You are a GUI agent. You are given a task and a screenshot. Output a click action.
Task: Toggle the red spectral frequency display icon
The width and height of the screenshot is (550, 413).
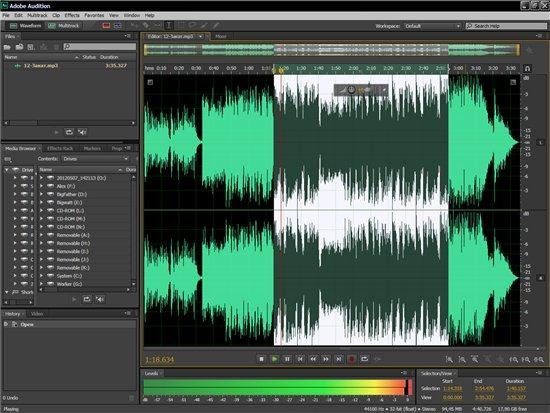click(106, 26)
